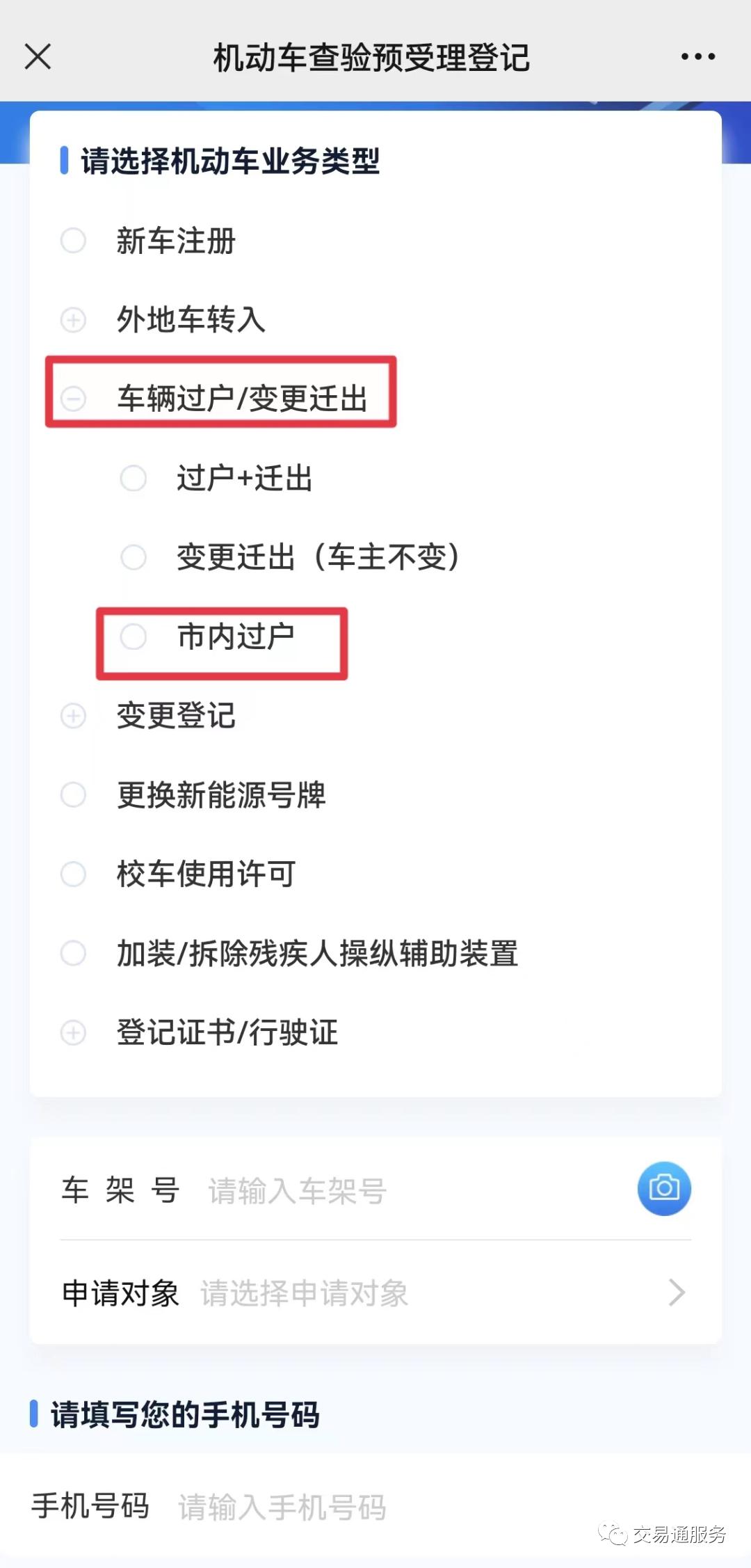Expand the 变更登记 category
Screen dimensions: 751x1568
point(72,715)
